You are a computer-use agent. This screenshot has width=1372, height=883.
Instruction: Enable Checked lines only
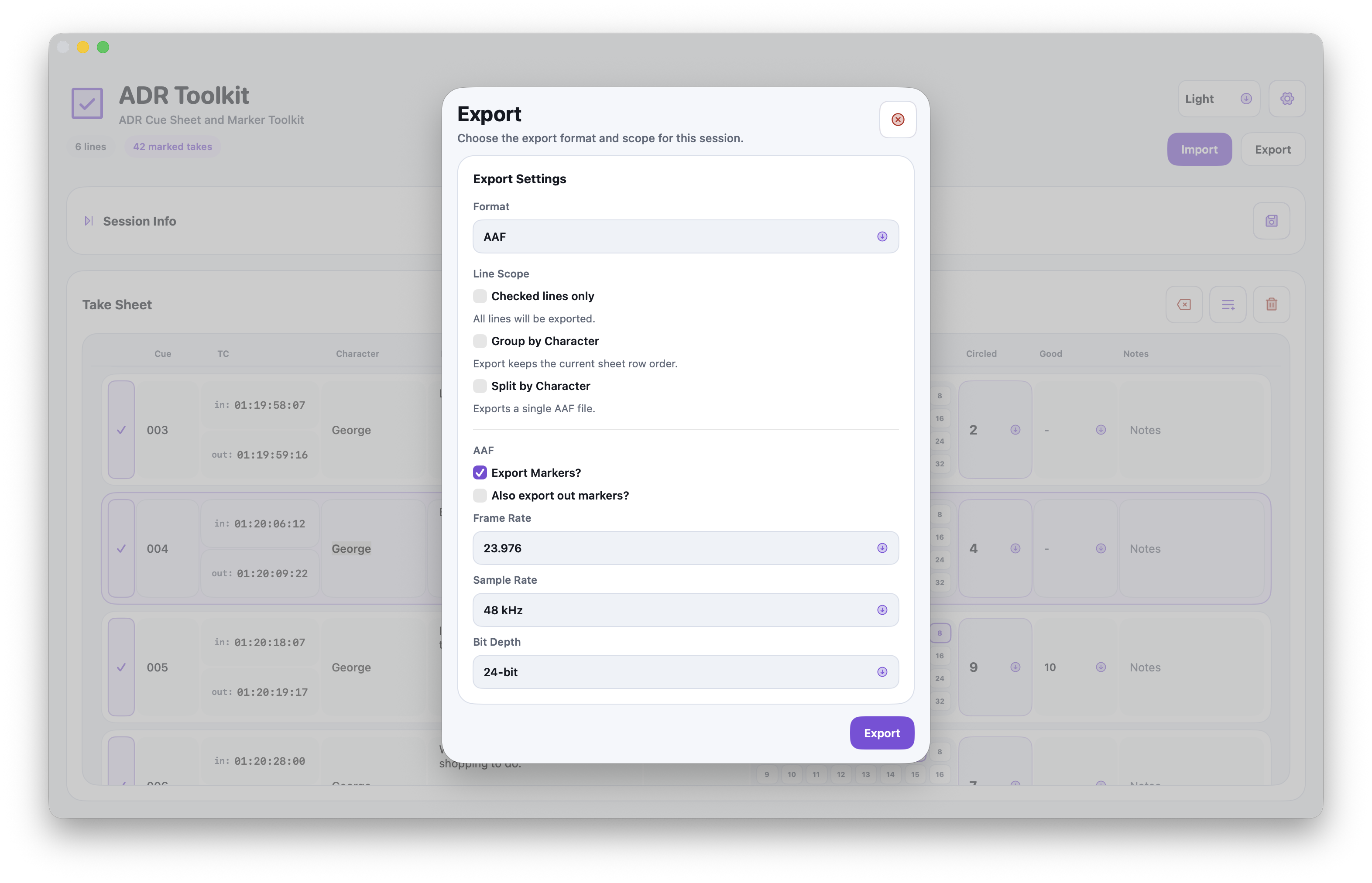click(x=480, y=296)
